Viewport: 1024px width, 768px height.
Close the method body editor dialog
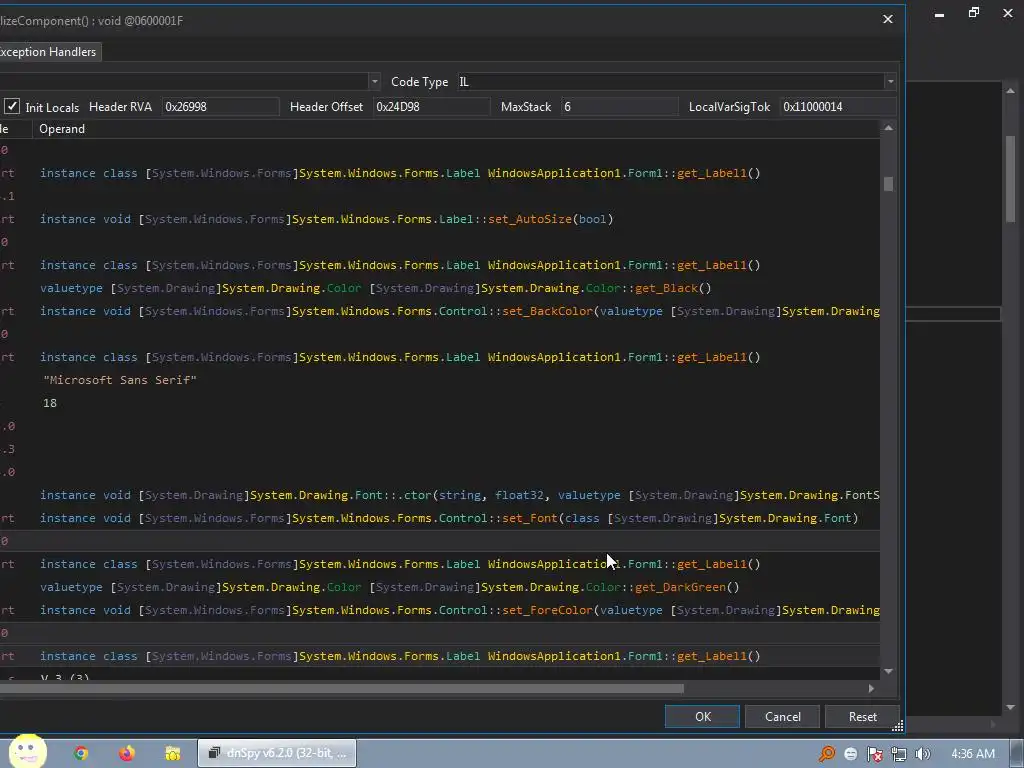[888, 20]
